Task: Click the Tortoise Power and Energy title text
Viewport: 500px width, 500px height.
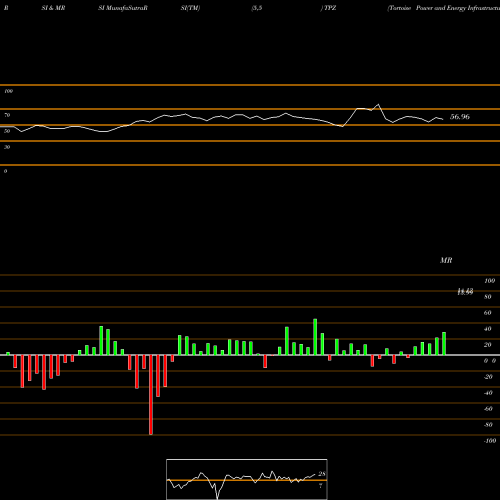Action: (444, 8)
